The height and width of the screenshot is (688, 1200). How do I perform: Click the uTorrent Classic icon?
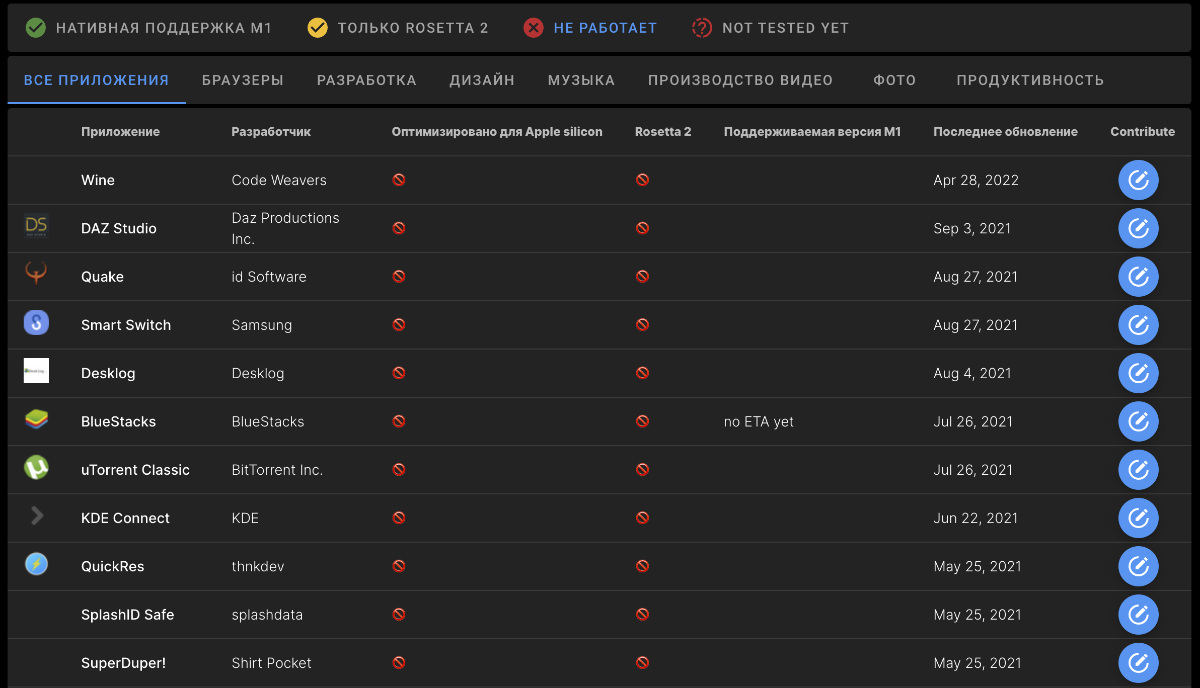tap(36, 468)
